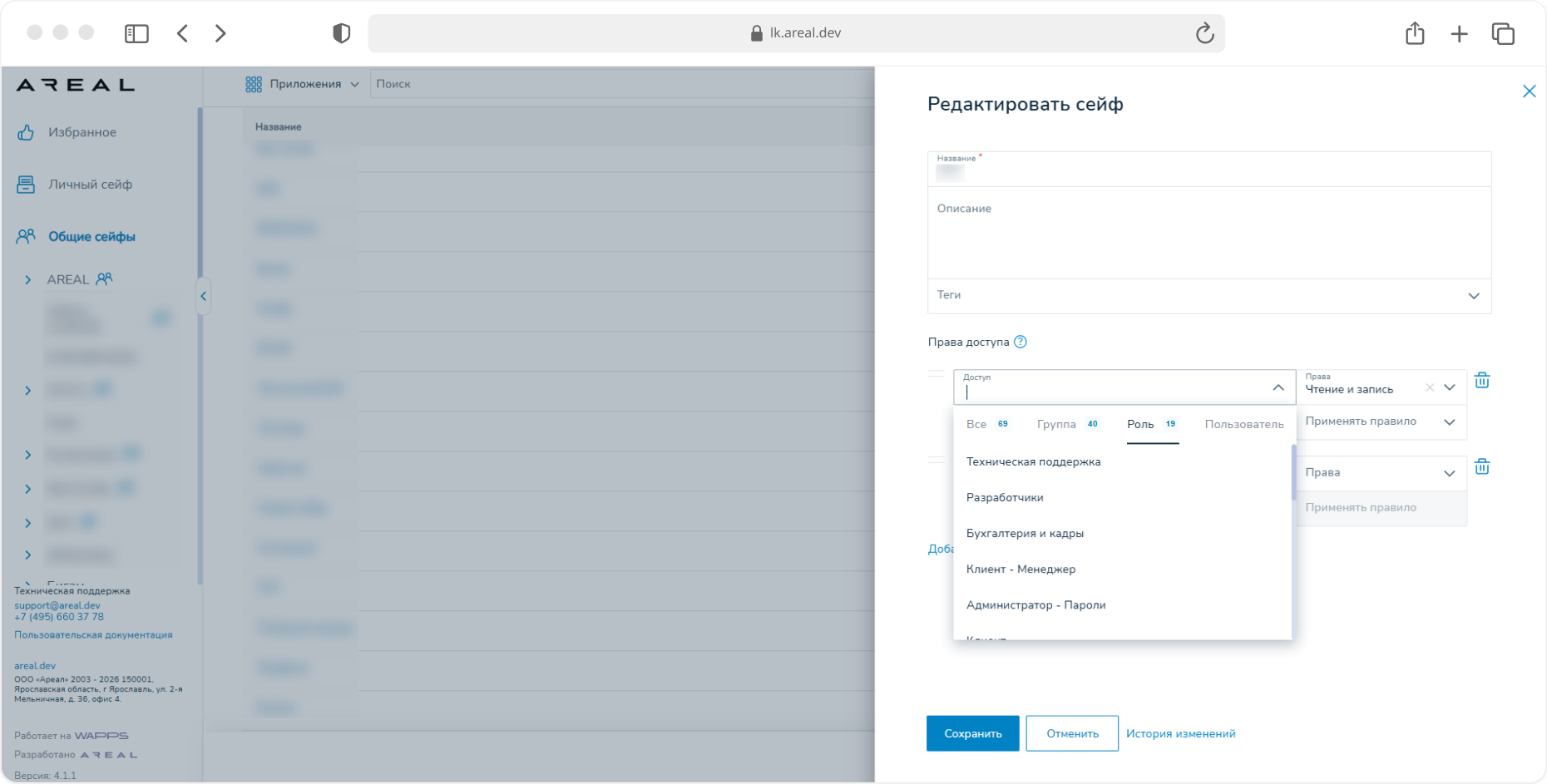Screen dimensions: 1547x784
Task: Click the role list scrollbar thumb
Action: tap(1293, 472)
